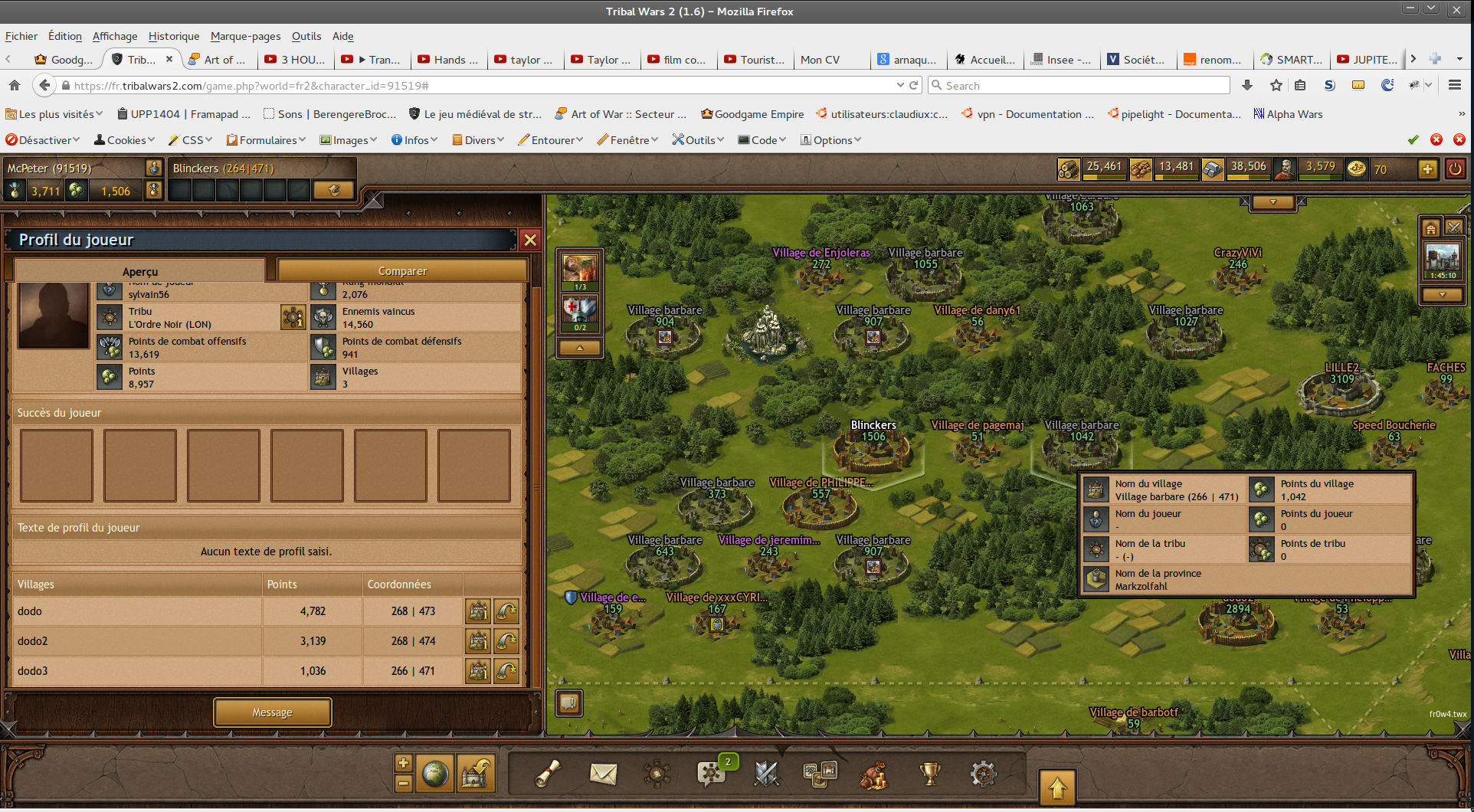Screen dimensions: 1474x812
Task: Click the minimap toggle button on the map
Action: [569, 702]
